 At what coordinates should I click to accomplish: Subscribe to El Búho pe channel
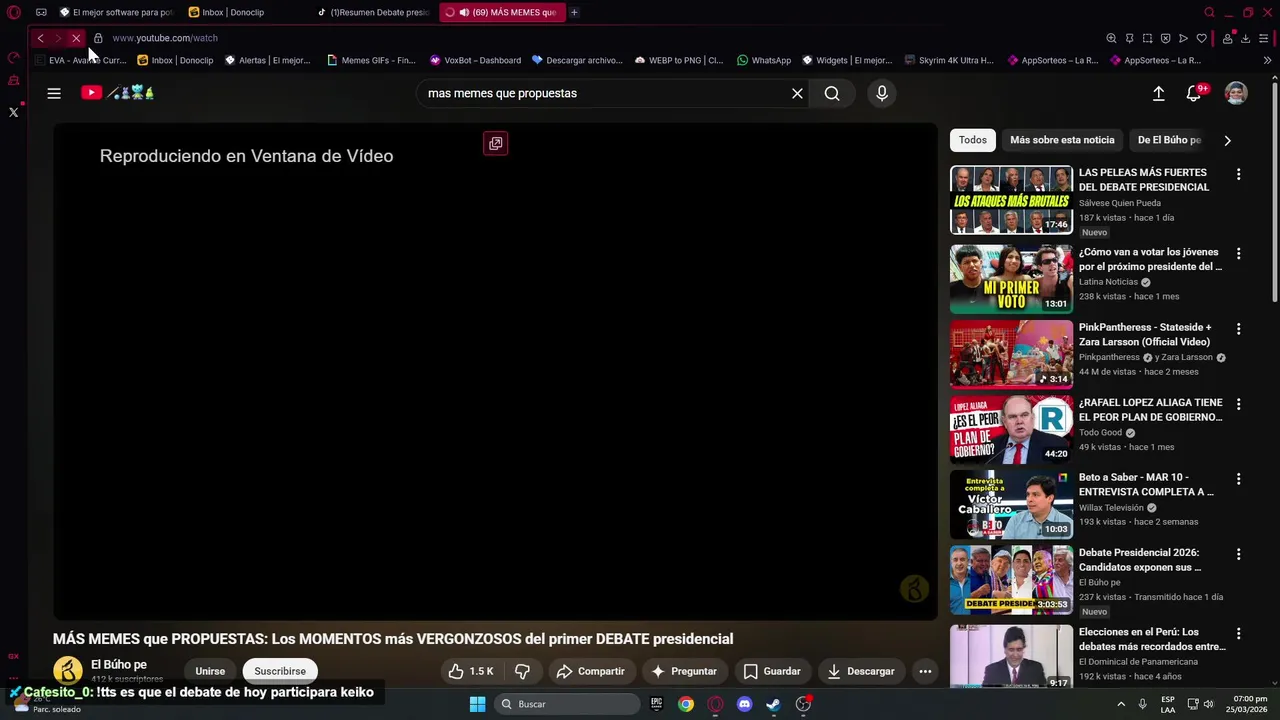(280, 671)
